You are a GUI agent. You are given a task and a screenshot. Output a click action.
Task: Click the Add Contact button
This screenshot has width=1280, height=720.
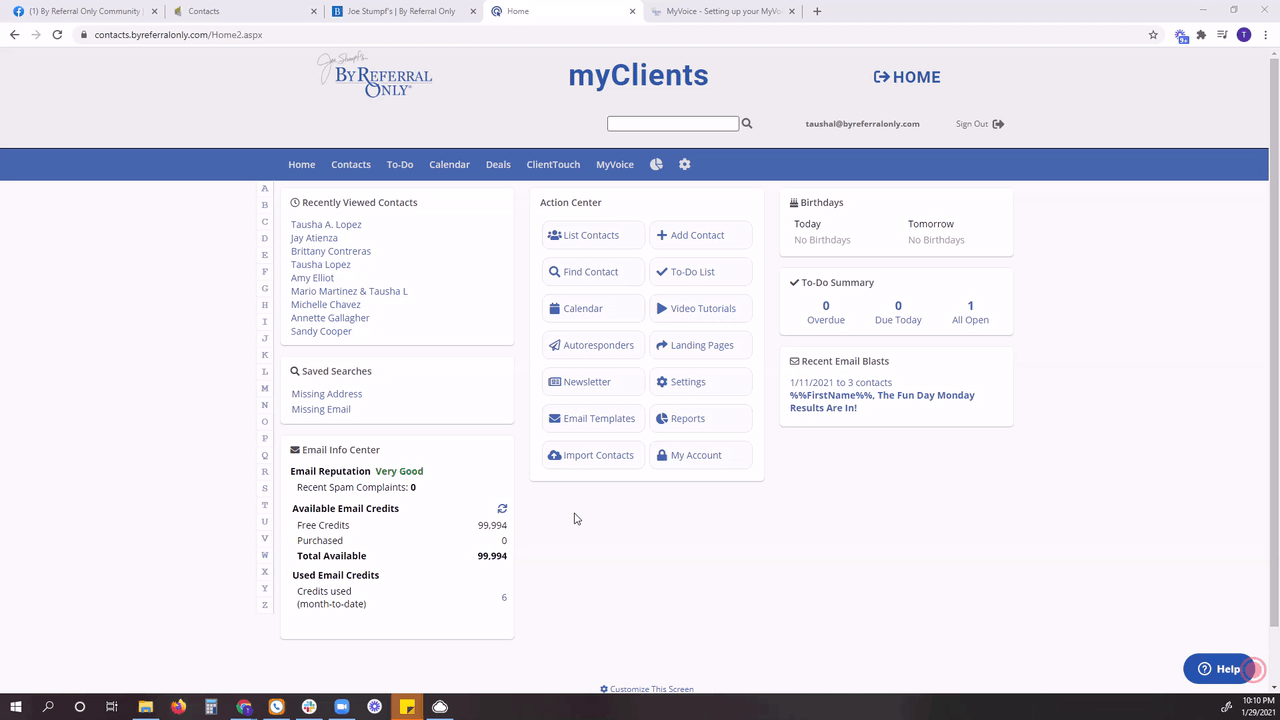click(700, 235)
